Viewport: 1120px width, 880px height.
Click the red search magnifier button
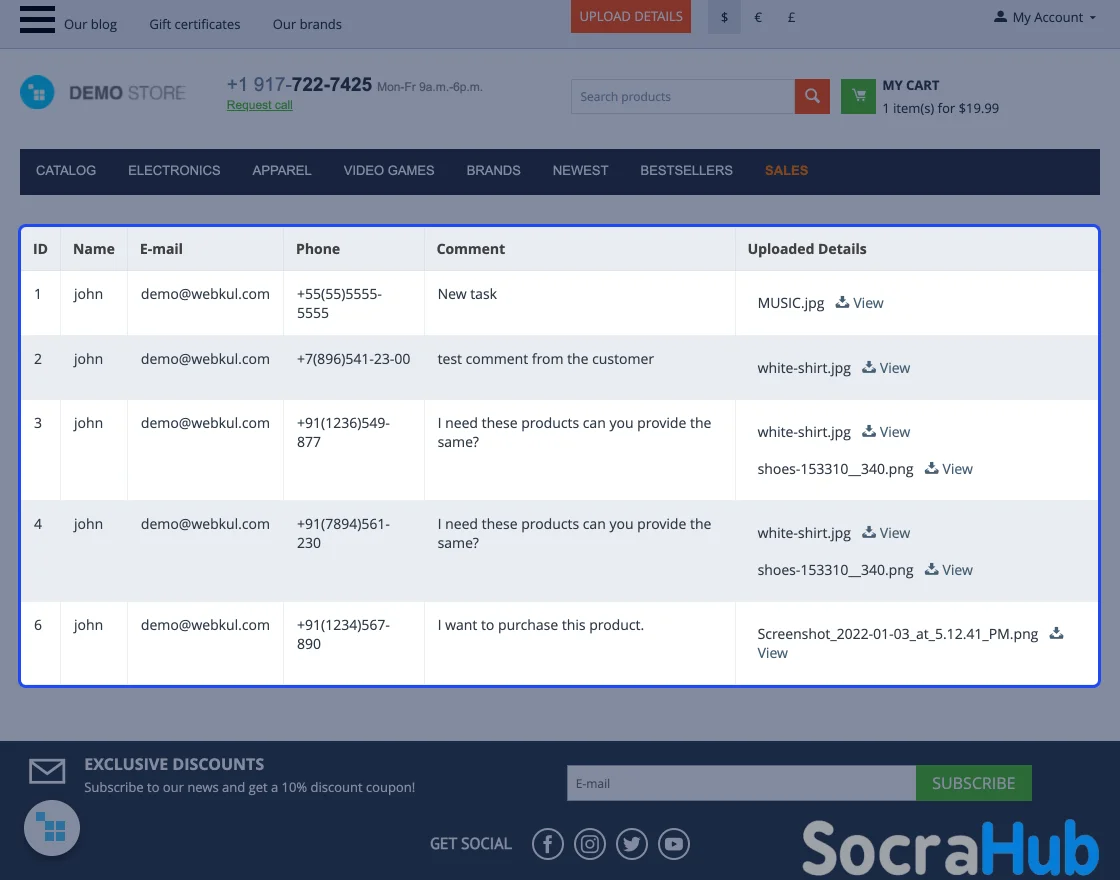click(x=812, y=97)
